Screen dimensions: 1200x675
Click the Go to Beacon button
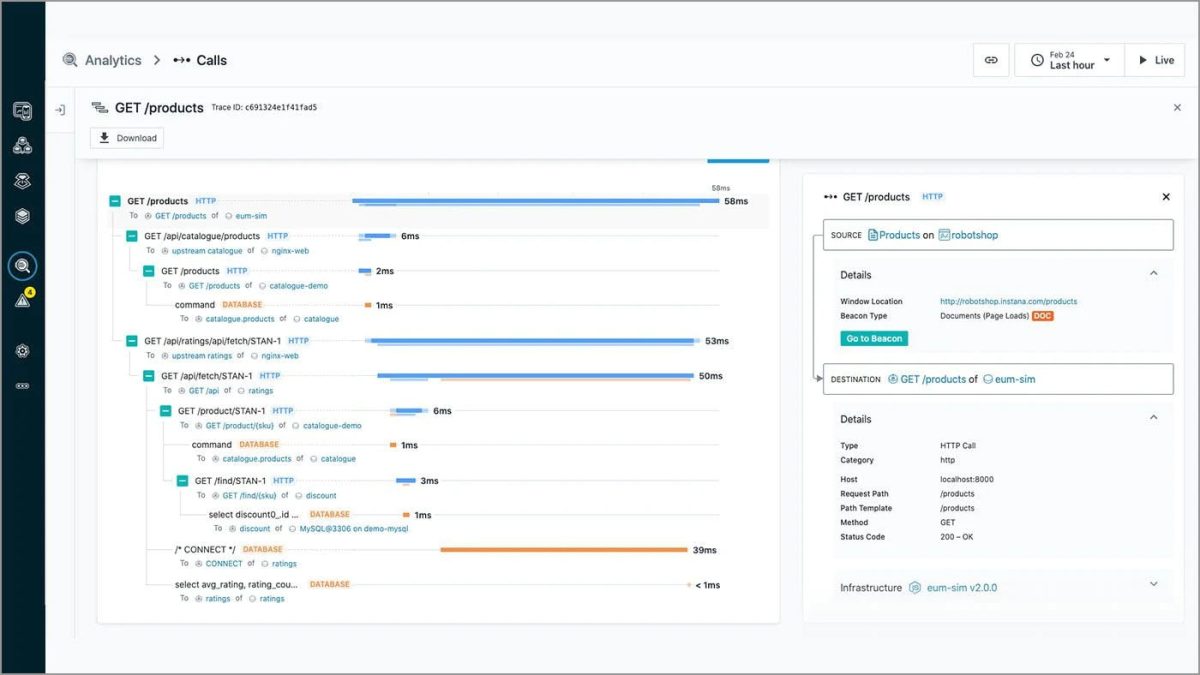873,338
